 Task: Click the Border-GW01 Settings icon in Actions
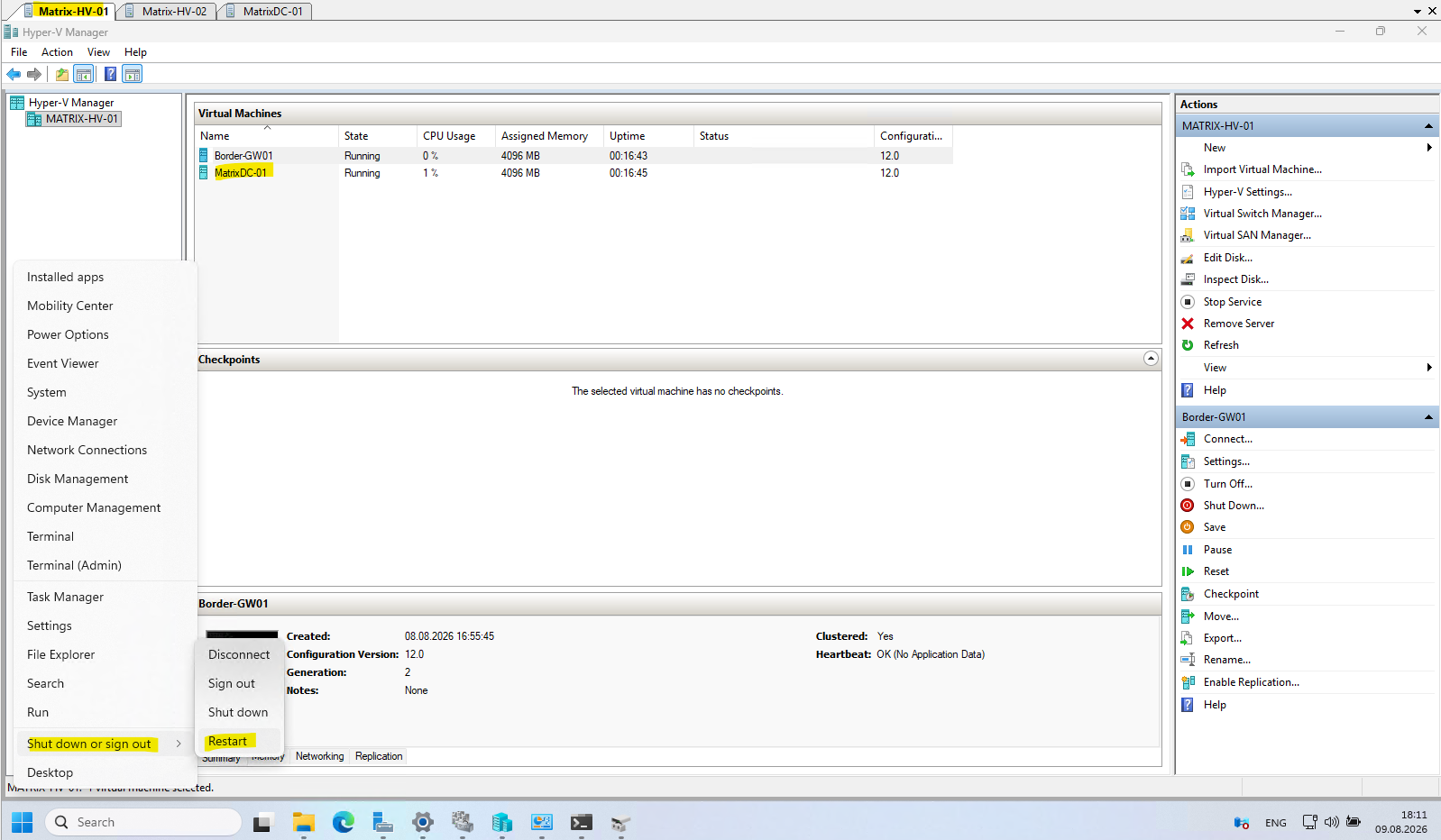click(x=1188, y=461)
